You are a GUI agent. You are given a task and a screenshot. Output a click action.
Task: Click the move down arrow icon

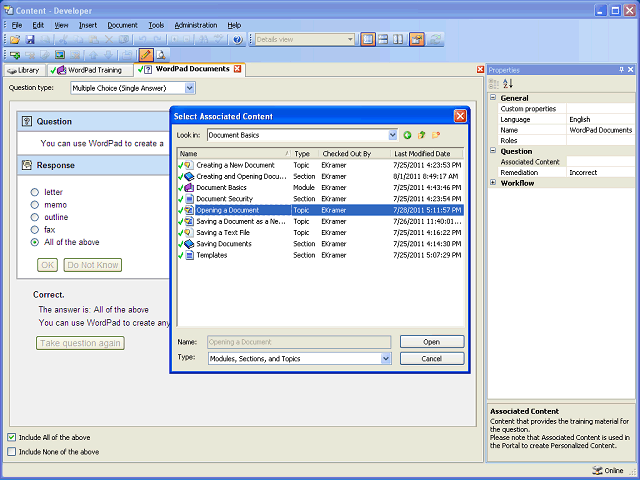tap(109, 55)
